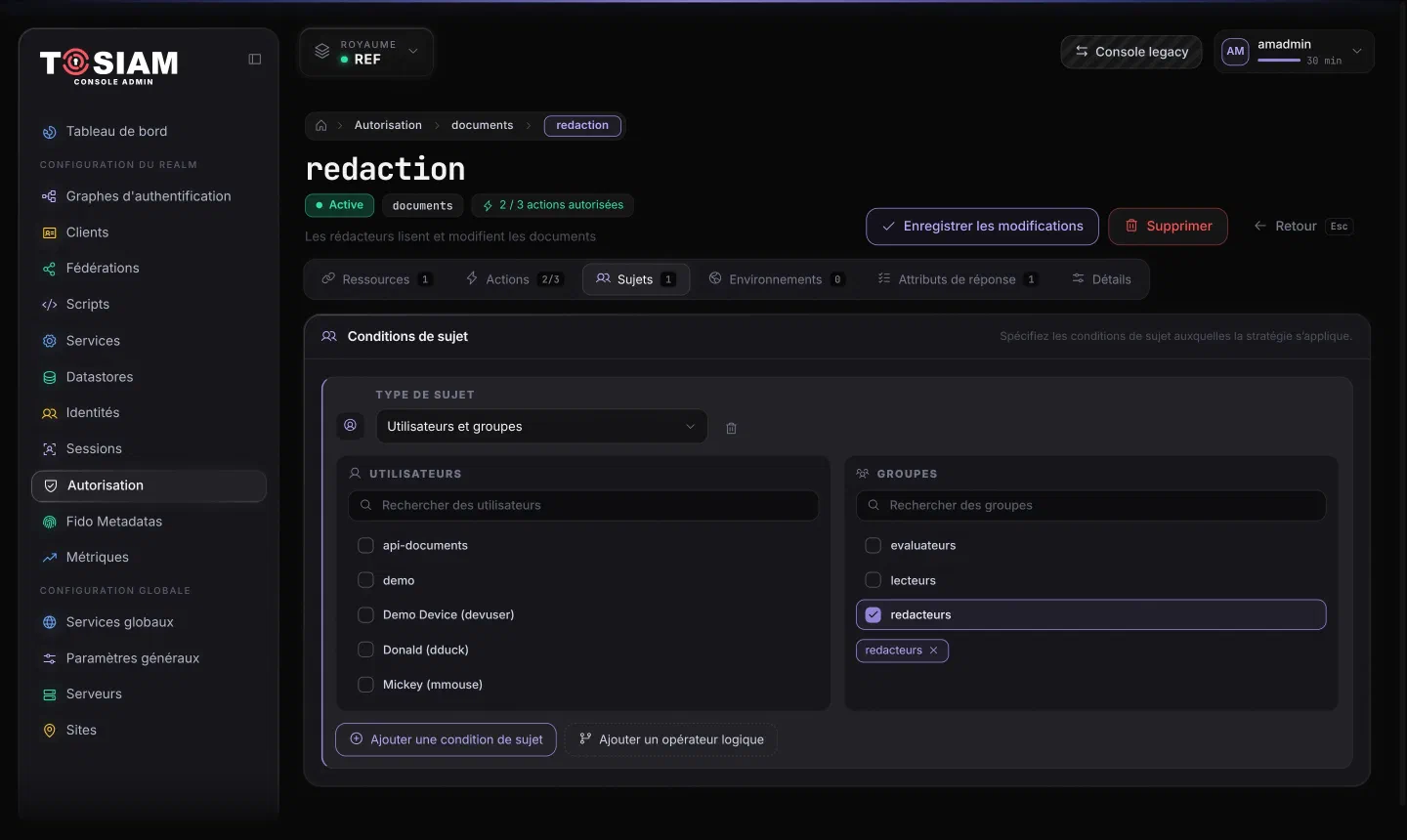Click the Rechercher des utilisateurs field
The height and width of the screenshot is (840, 1407).
(583, 506)
